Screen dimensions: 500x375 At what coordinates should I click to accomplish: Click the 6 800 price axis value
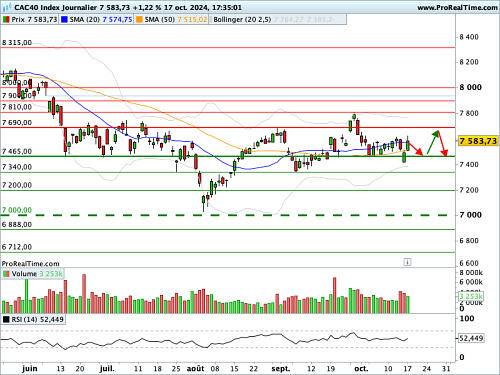469,241
